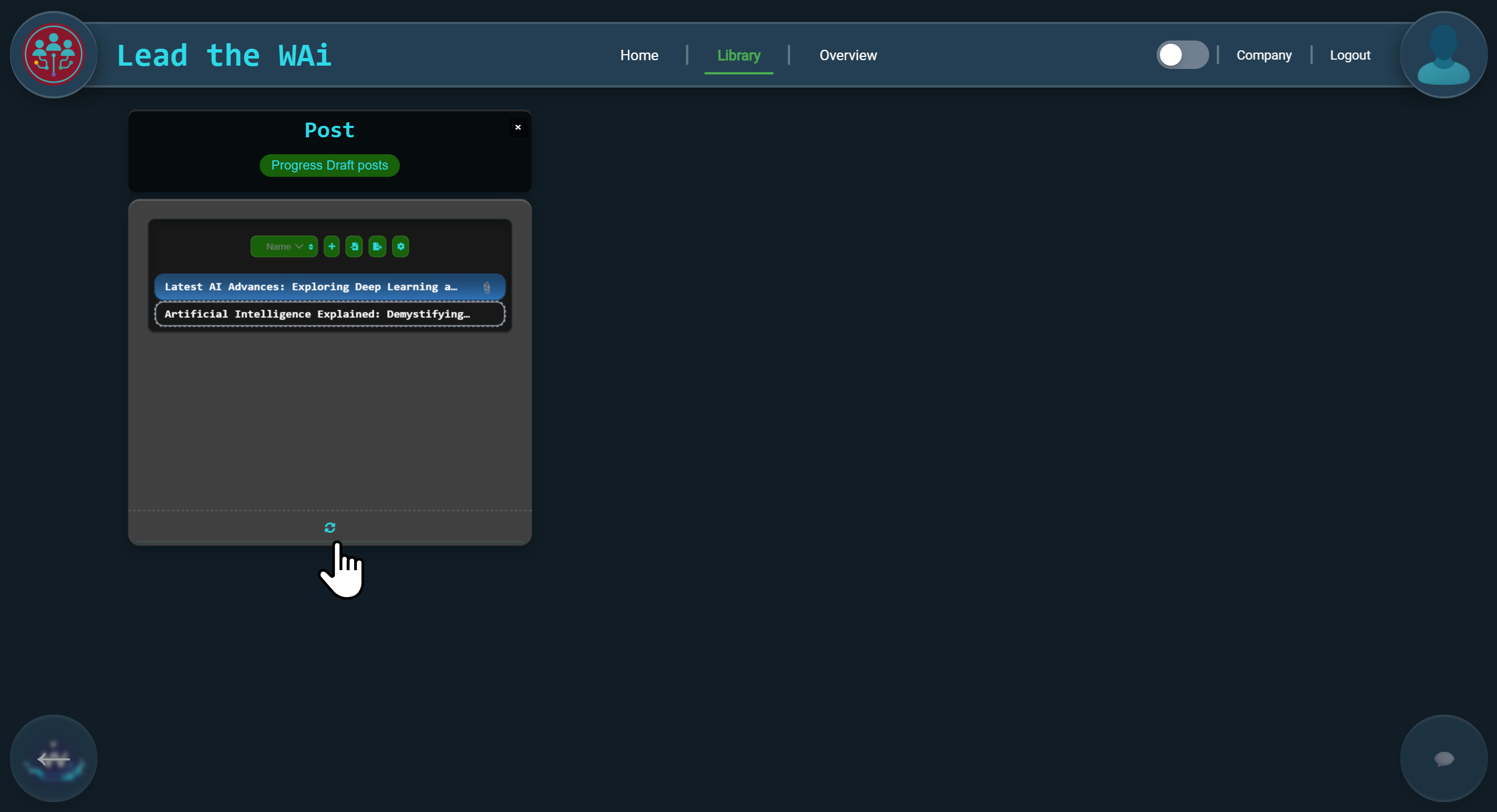Click the Logout link
This screenshot has width=1497, height=812.
(x=1349, y=55)
